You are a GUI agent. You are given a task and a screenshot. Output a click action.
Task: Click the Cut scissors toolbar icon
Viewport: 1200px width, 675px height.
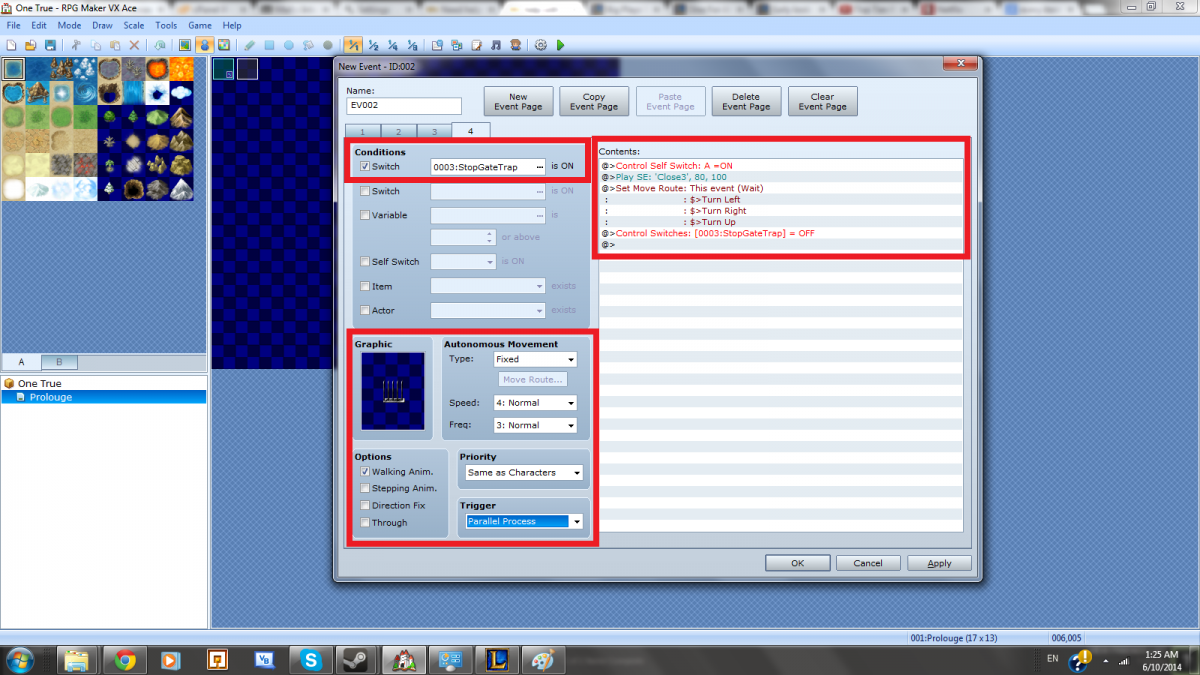coord(76,45)
